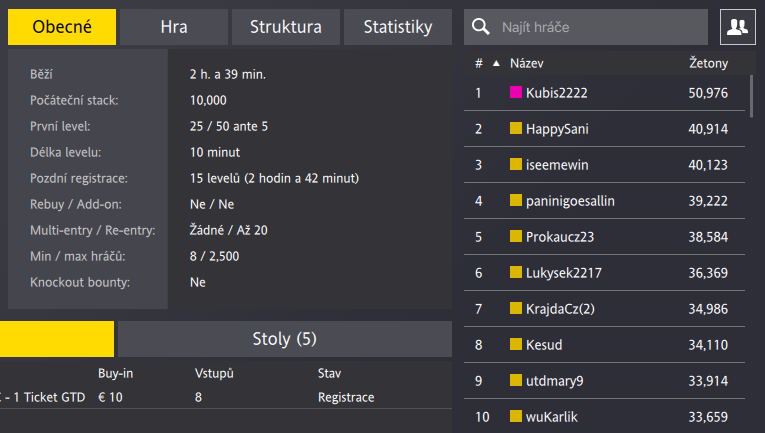
Task: Show the Stoly (5) tables list
Action: pyautogui.click(x=285, y=339)
